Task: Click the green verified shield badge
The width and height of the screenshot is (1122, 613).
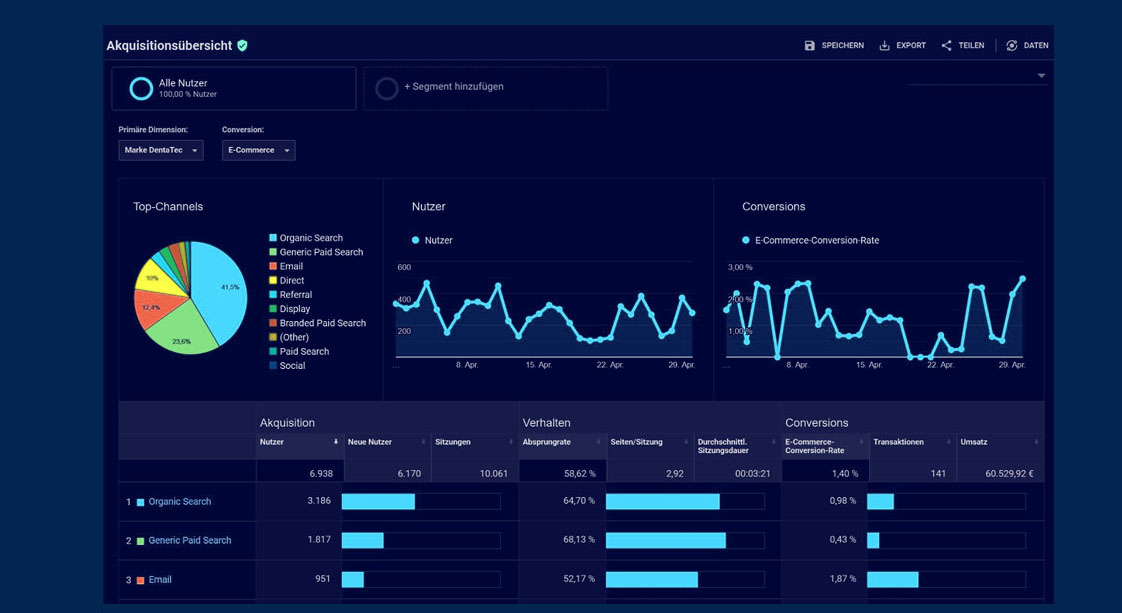Action: click(x=242, y=46)
